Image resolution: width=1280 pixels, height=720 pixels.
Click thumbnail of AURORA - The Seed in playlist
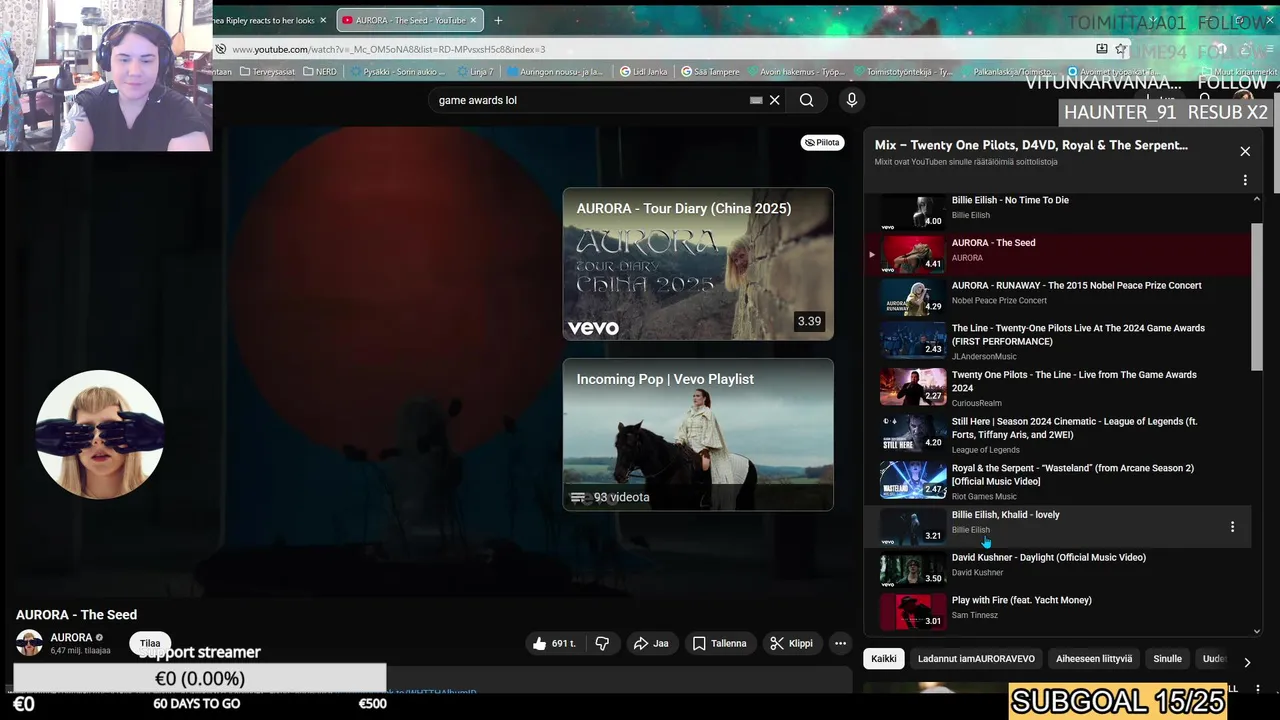pos(912,254)
